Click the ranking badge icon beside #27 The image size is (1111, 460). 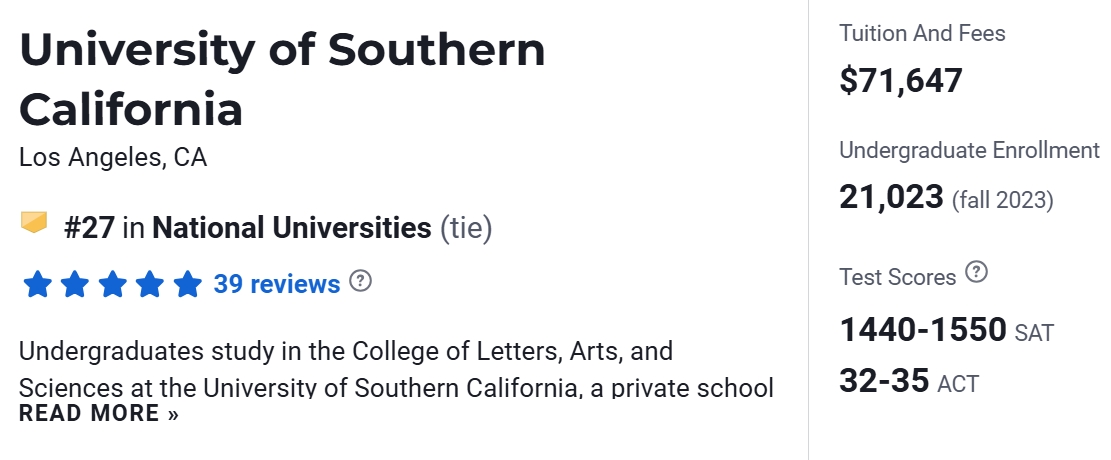pyautogui.click(x=34, y=223)
